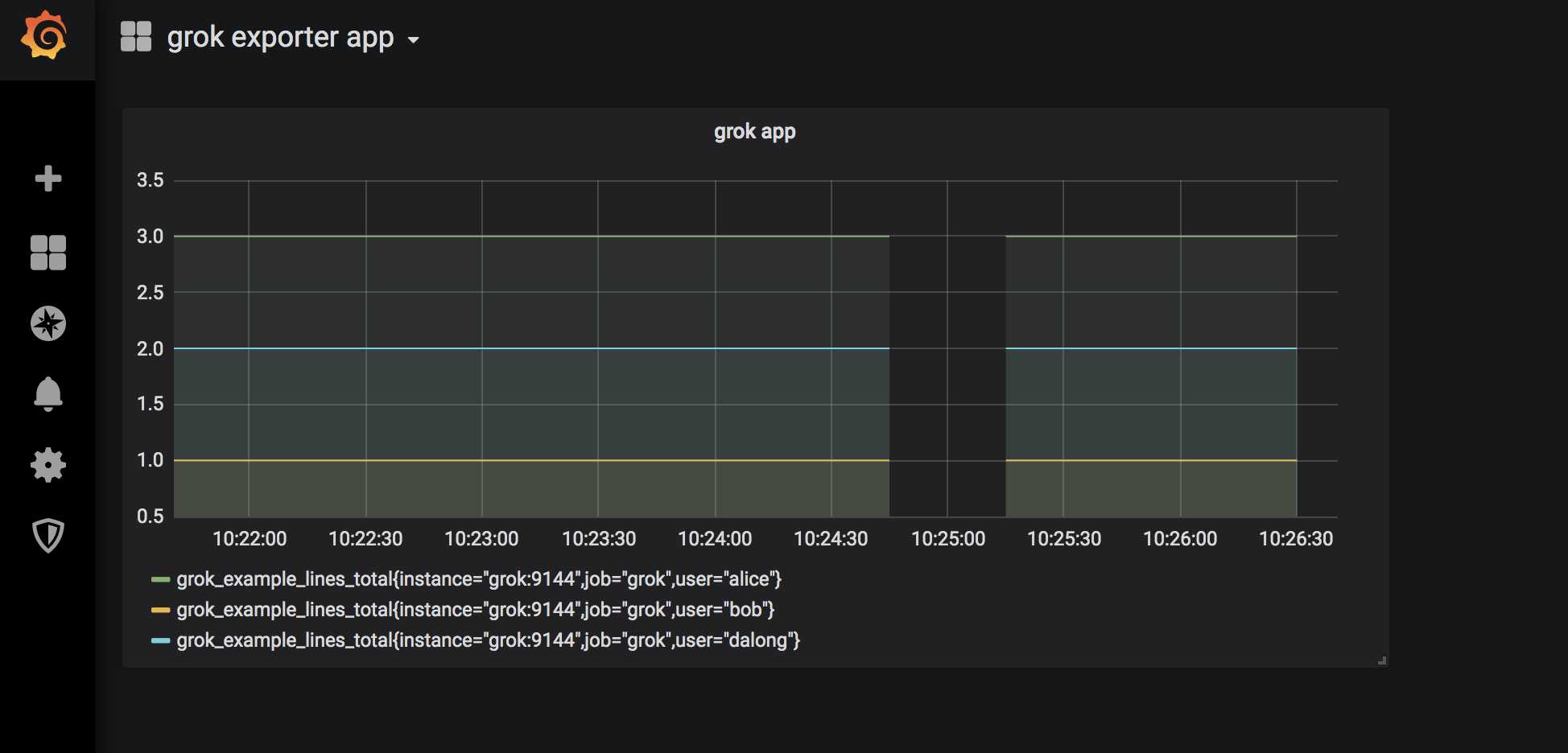The width and height of the screenshot is (1568, 753).
Task: Open Dashboards from the sidebar
Action: tap(48, 252)
